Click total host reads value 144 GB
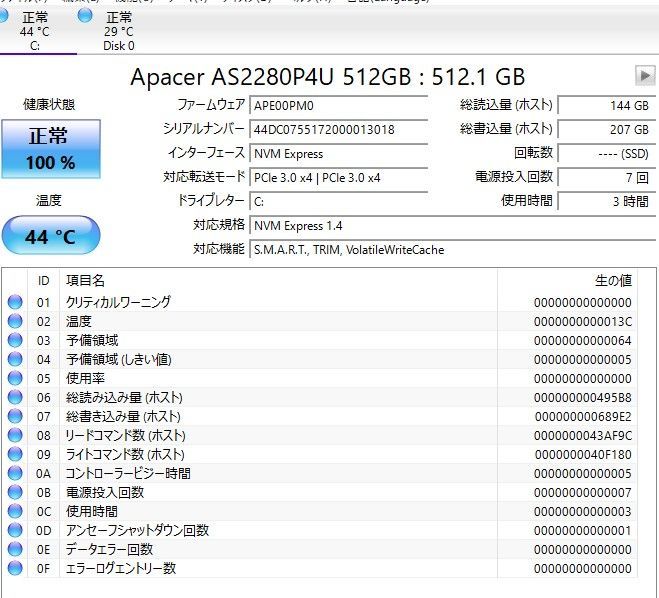The width and height of the screenshot is (659, 598). (x=606, y=105)
